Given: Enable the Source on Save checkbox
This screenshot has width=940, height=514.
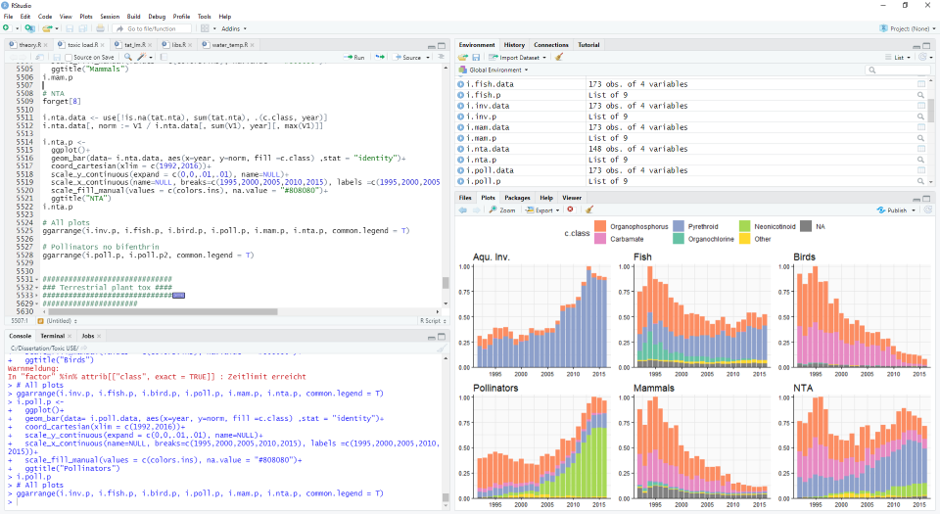Looking at the screenshot, I should pos(68,58).
